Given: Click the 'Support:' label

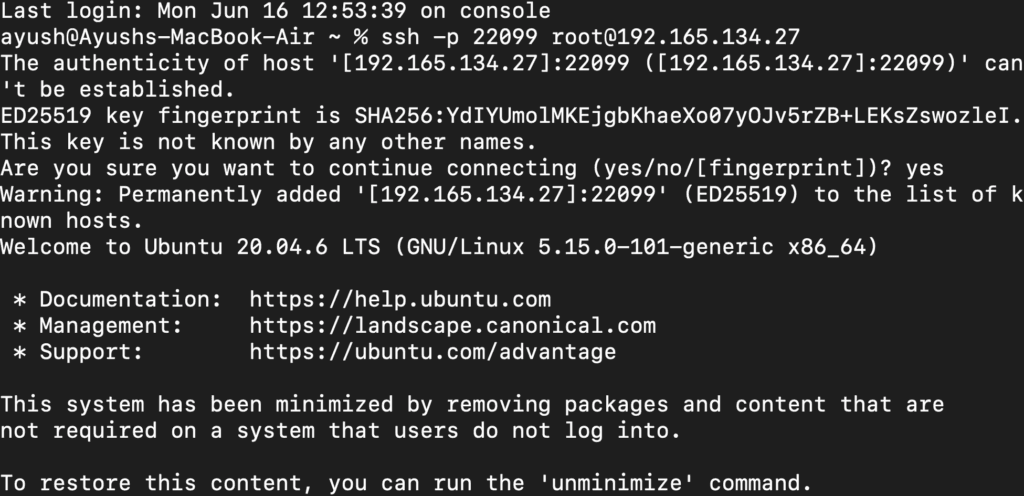Looking at the screenshot, I should pos(92,351).
